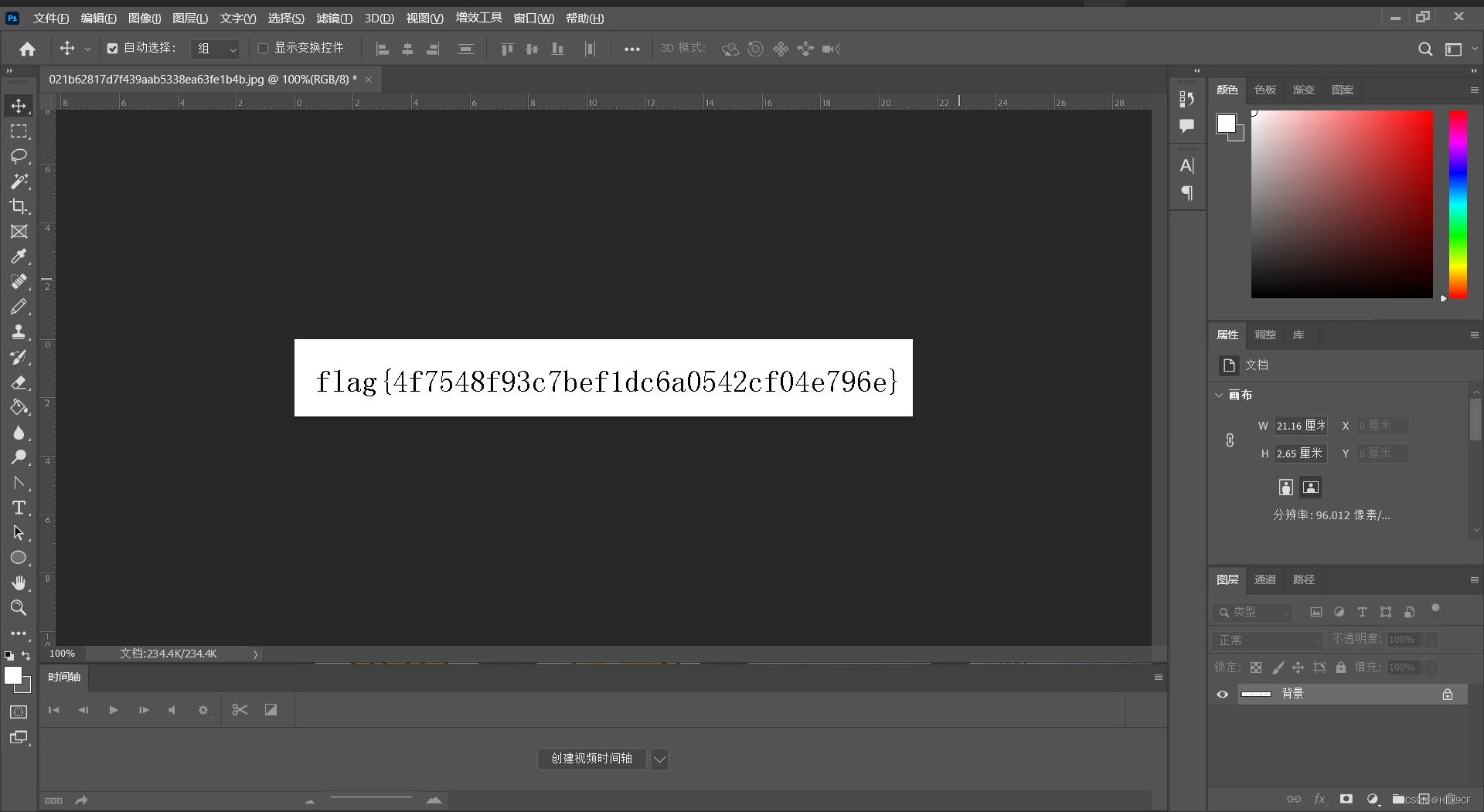Hide the 背景 layer with eye icon
The height and width of the screenshot is (812, 1484).
[1222, 694]
